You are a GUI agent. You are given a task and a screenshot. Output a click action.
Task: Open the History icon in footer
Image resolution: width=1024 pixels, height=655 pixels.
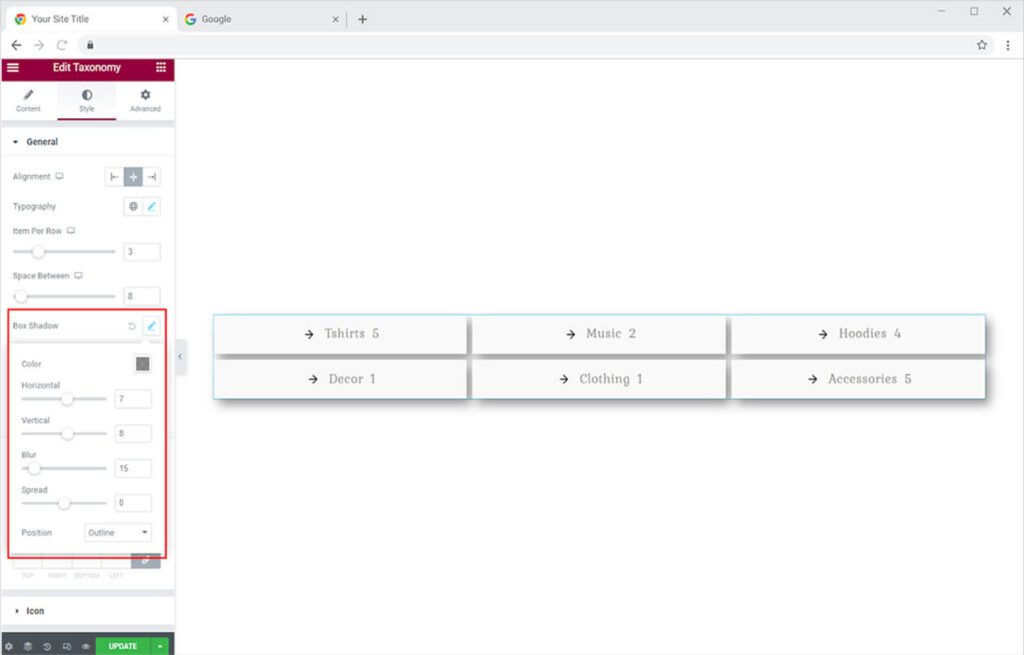[x=48, y=646]
